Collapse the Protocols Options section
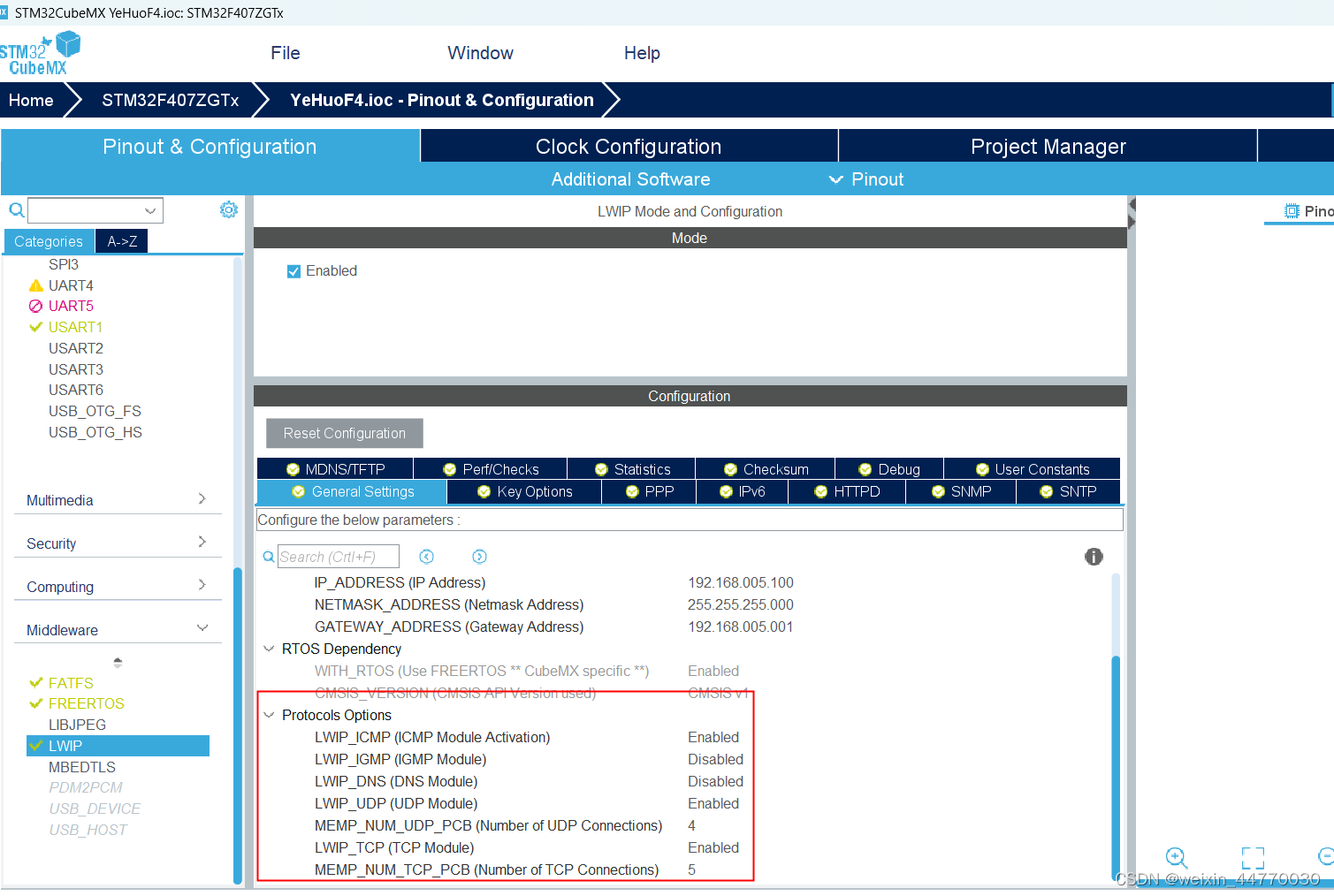Viewport: 1334px width, 896px height. coord(269,715)
